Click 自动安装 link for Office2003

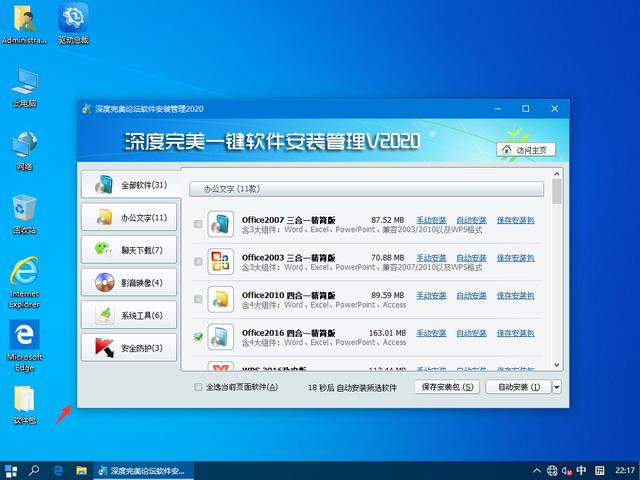tap(471, 258)
